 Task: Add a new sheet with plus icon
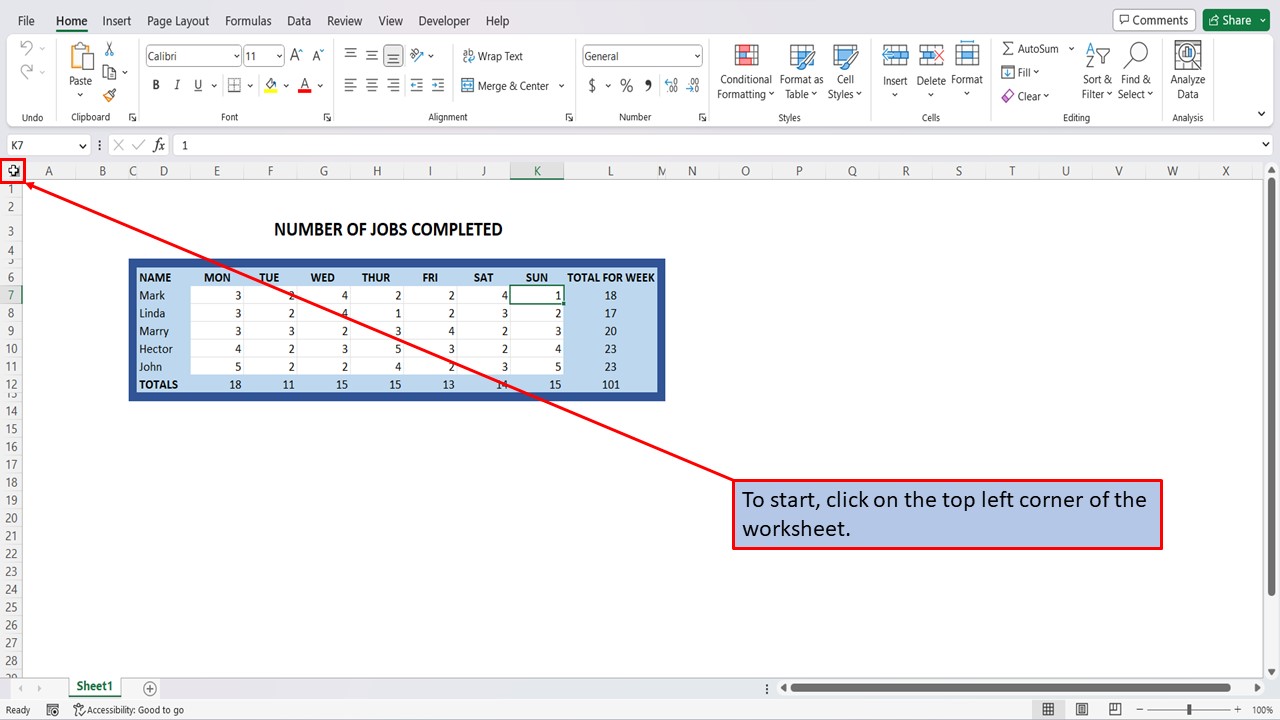point(150,688)
